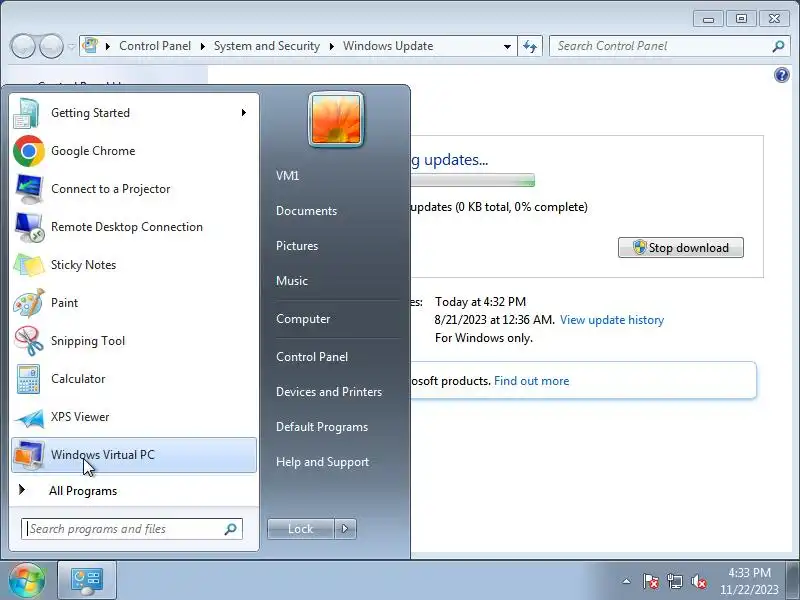The height and width of the screenshot is (600, 800).
Task: Expand arrow before Control Panel breadcrumb
Action: pyautogui.click(x=108, y=46)
